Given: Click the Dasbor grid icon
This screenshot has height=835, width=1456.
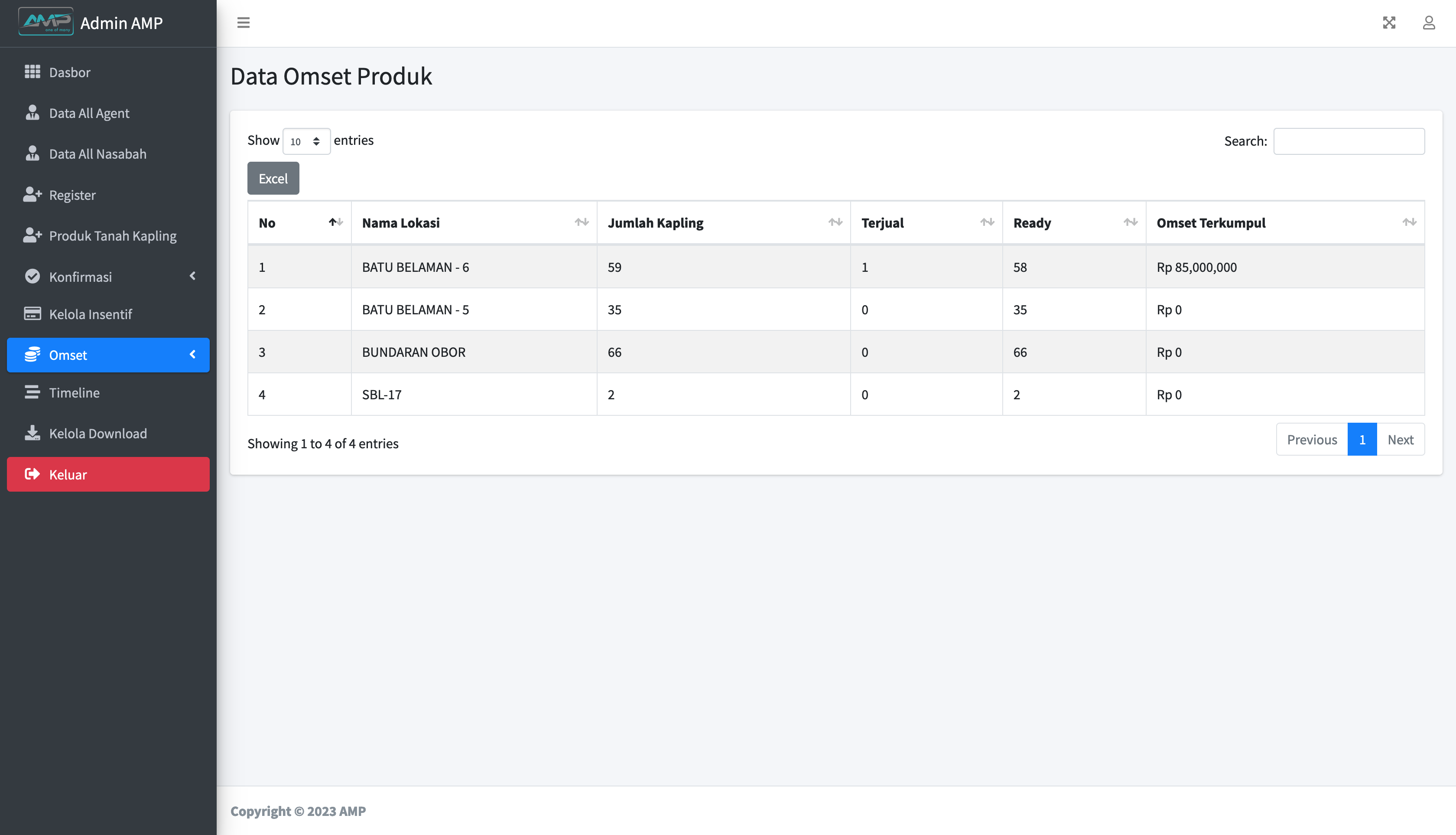Looking at the screenshot, I should [32, 72].
